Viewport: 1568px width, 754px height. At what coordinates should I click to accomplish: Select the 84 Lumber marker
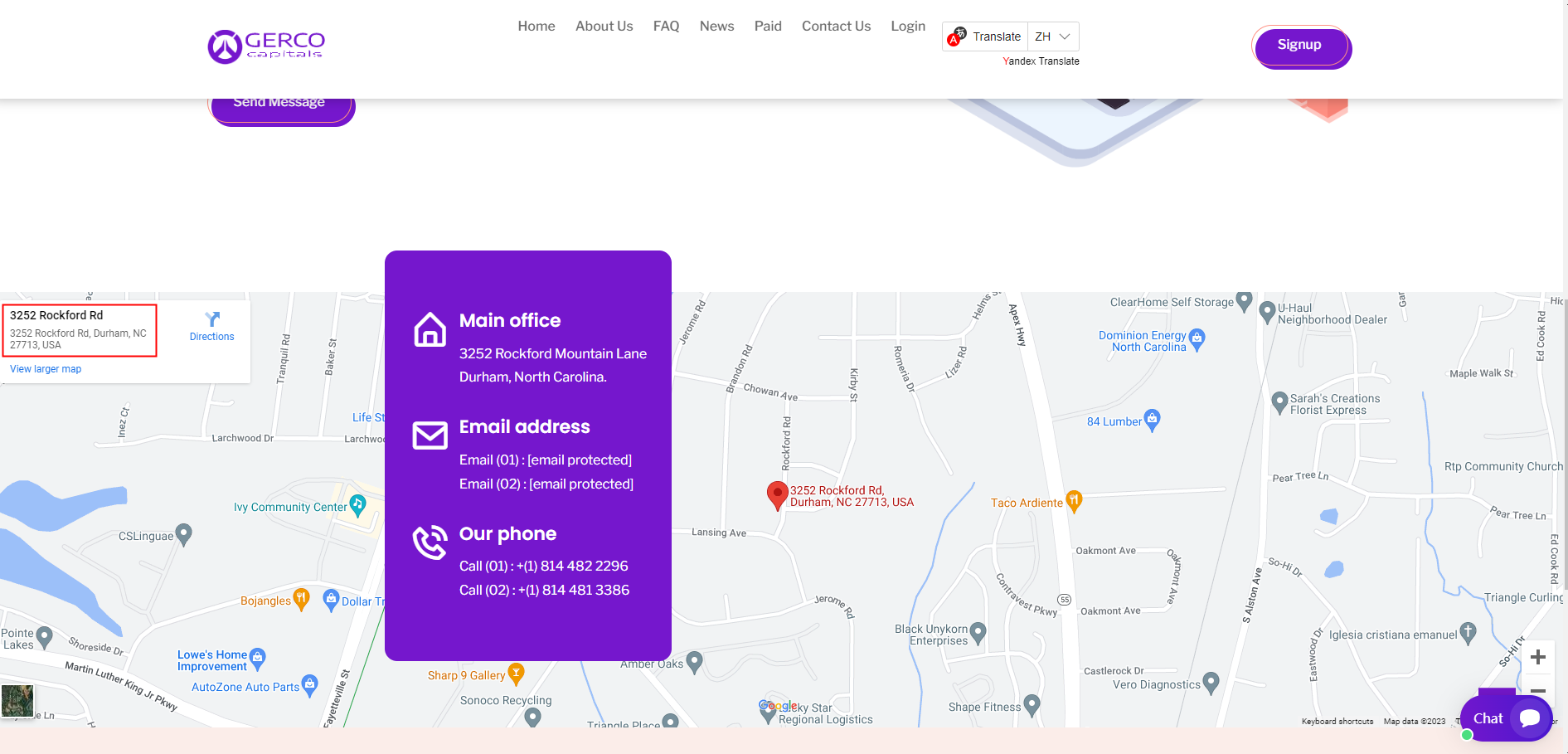point(1152,419)
